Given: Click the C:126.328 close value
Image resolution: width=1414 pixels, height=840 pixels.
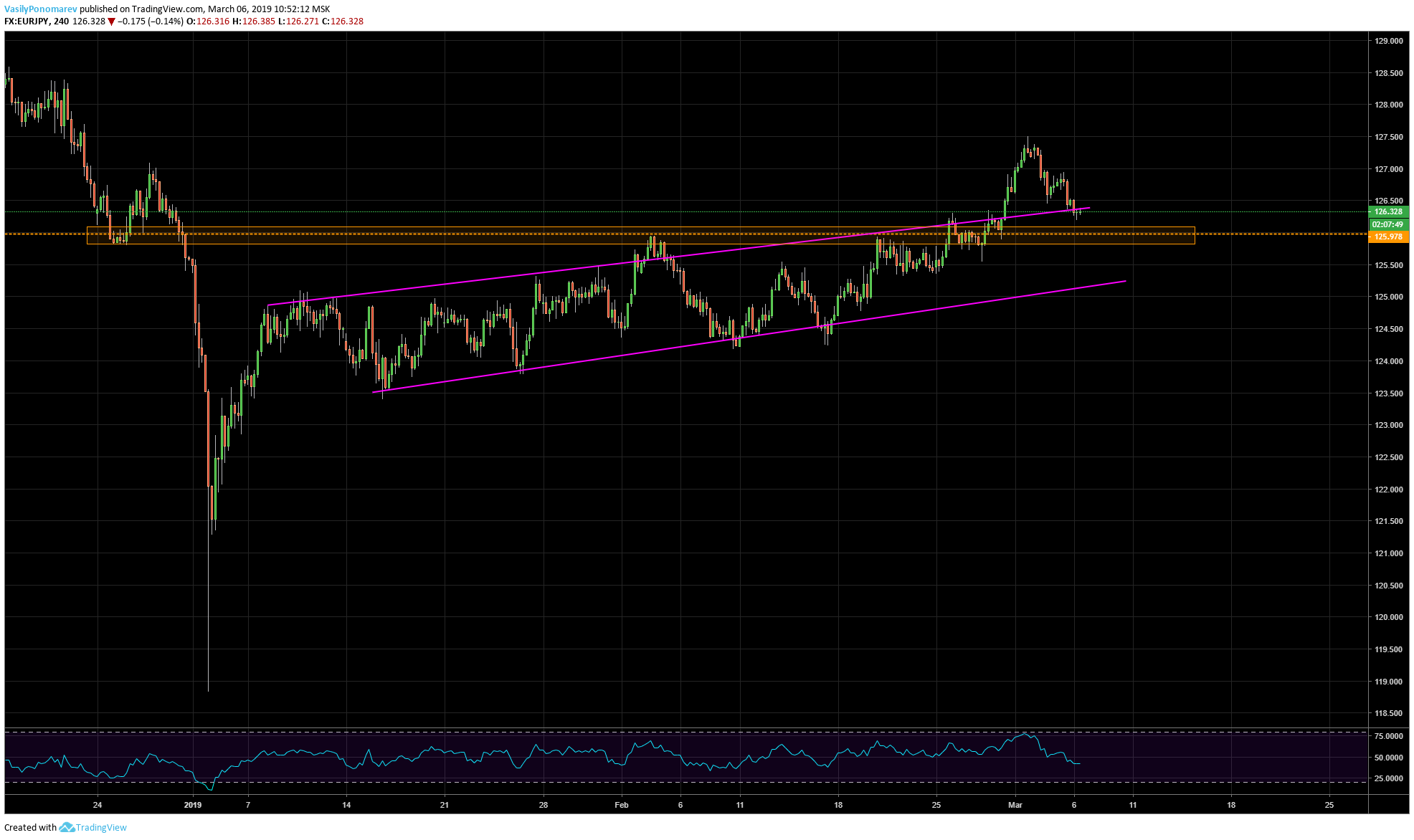Looking at the screenshot, I should pyautogui.click(x=343, y=22).
